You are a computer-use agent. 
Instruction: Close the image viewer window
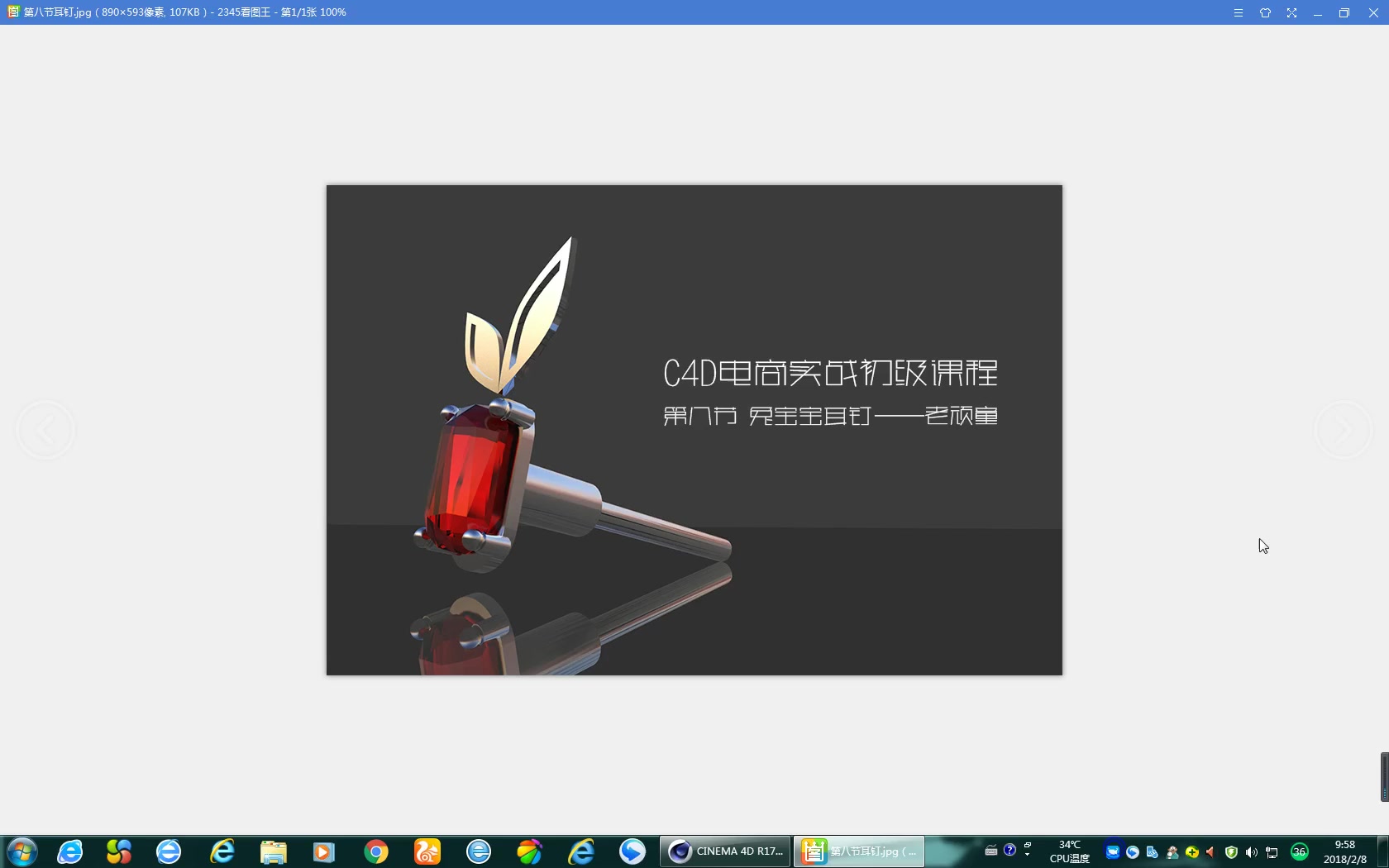point(1373,12)
